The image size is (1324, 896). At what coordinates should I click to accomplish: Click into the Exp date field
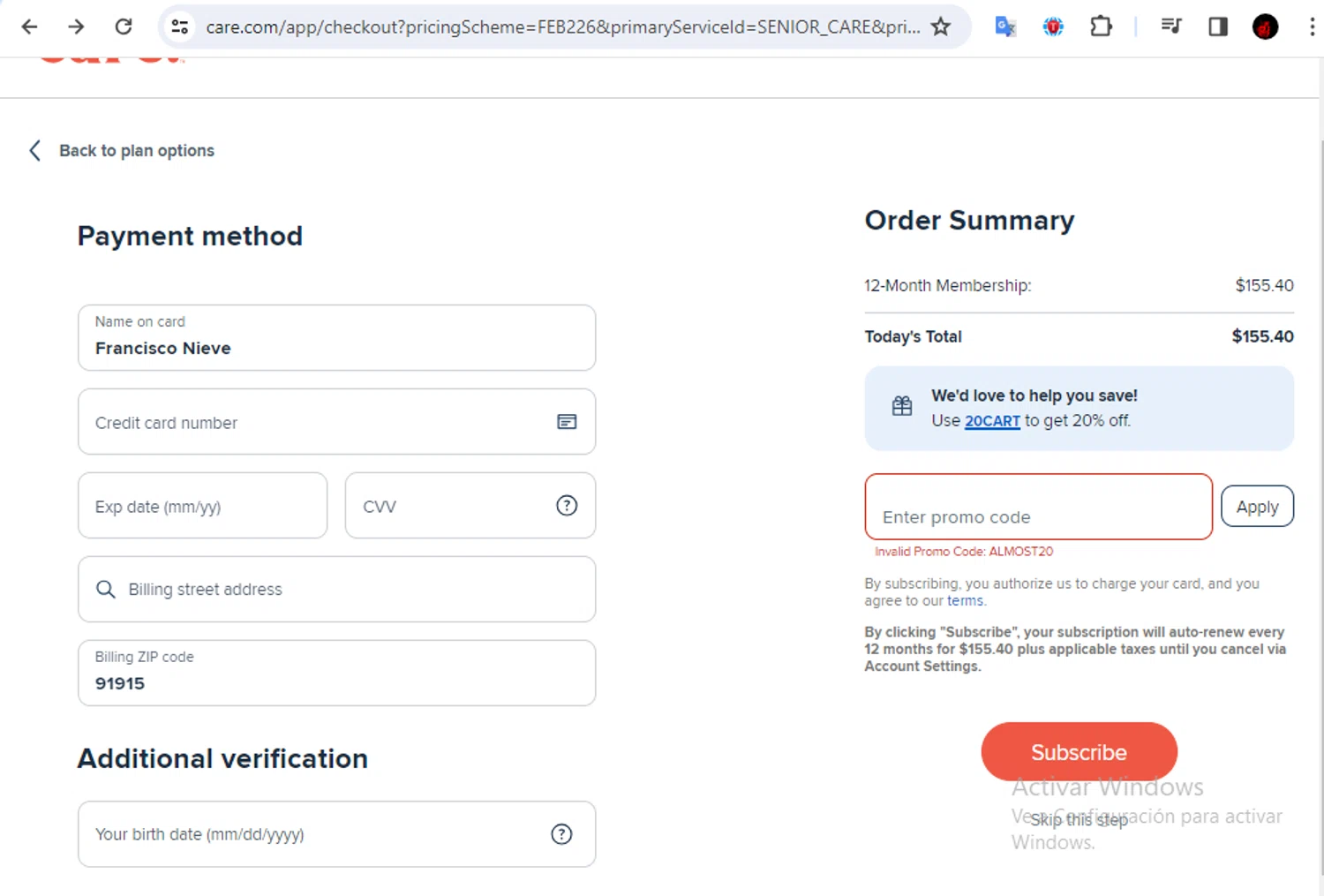coord(202,507)
